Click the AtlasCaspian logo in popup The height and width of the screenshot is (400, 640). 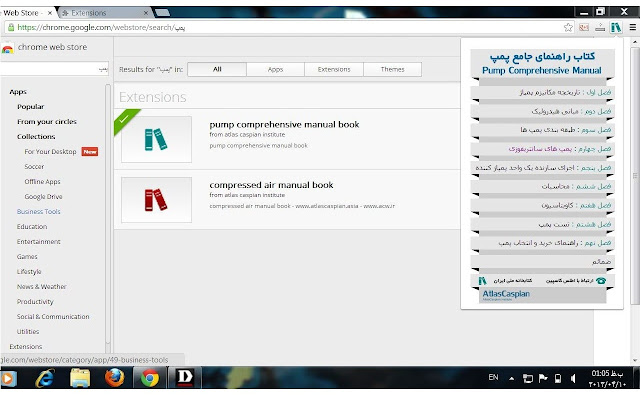click(x=506, y=294)
